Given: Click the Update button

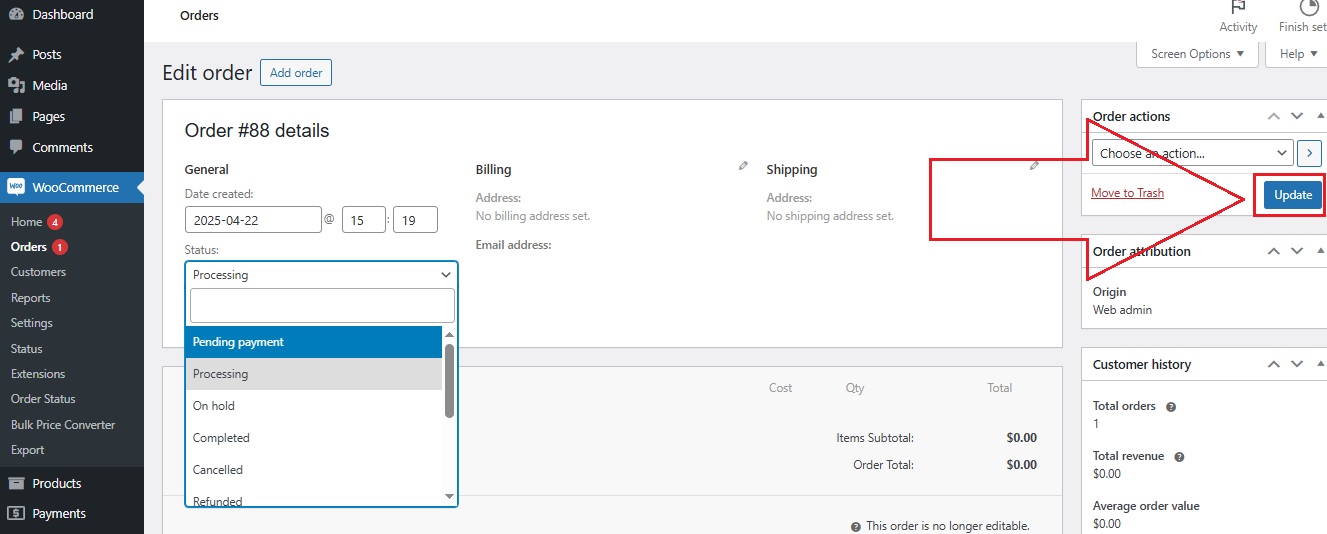Looking at the screenshot, I should coord(1292,195).
